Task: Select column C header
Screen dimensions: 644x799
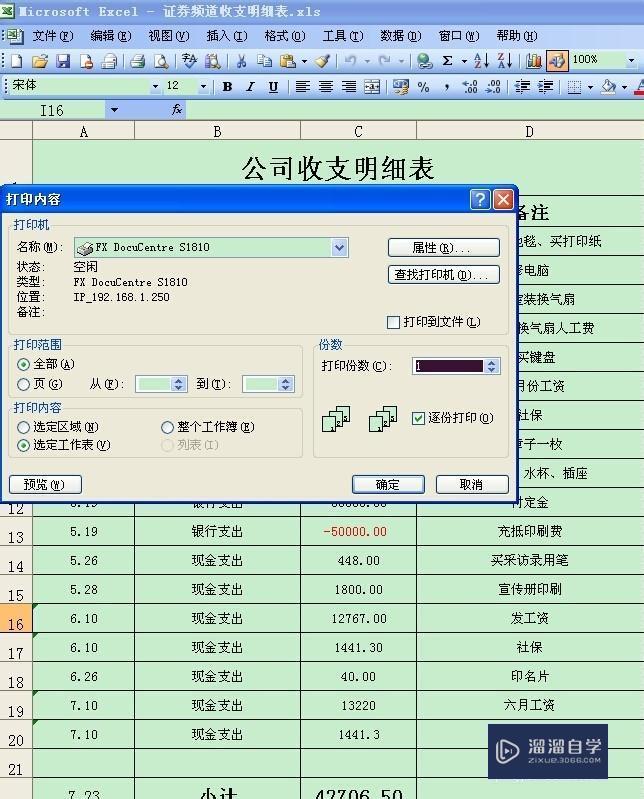Action: point(358,131)
